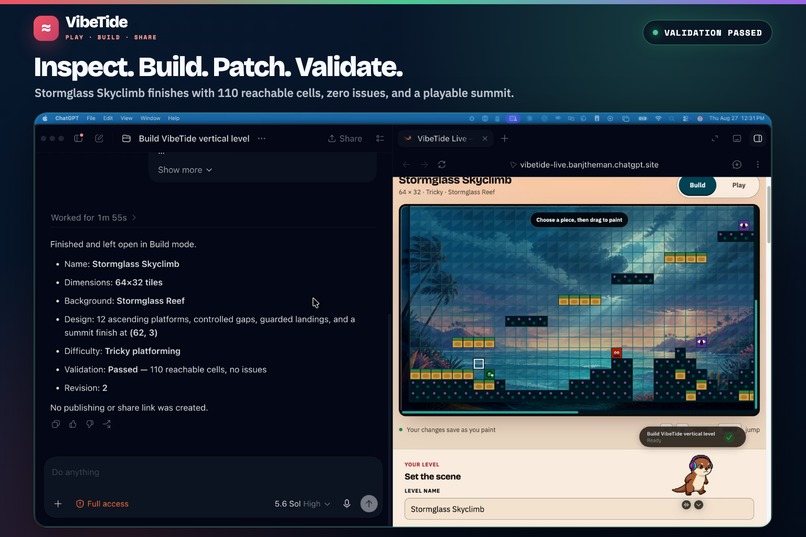
Task: Open the Apple menu
Action: 45,118
